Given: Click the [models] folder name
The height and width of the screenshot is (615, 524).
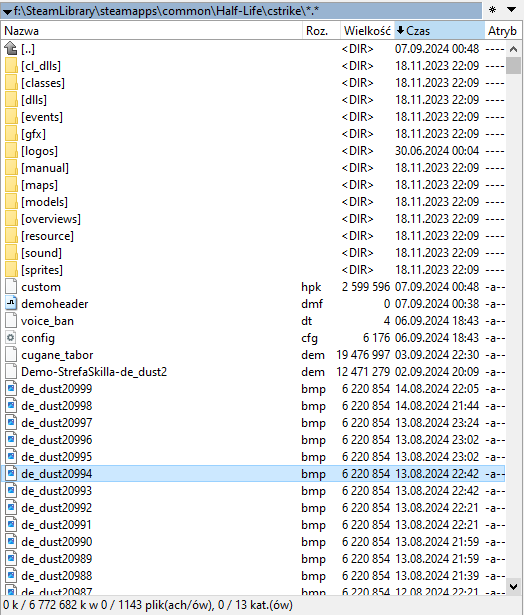Looking at the screenshot, I should point(44,202).
